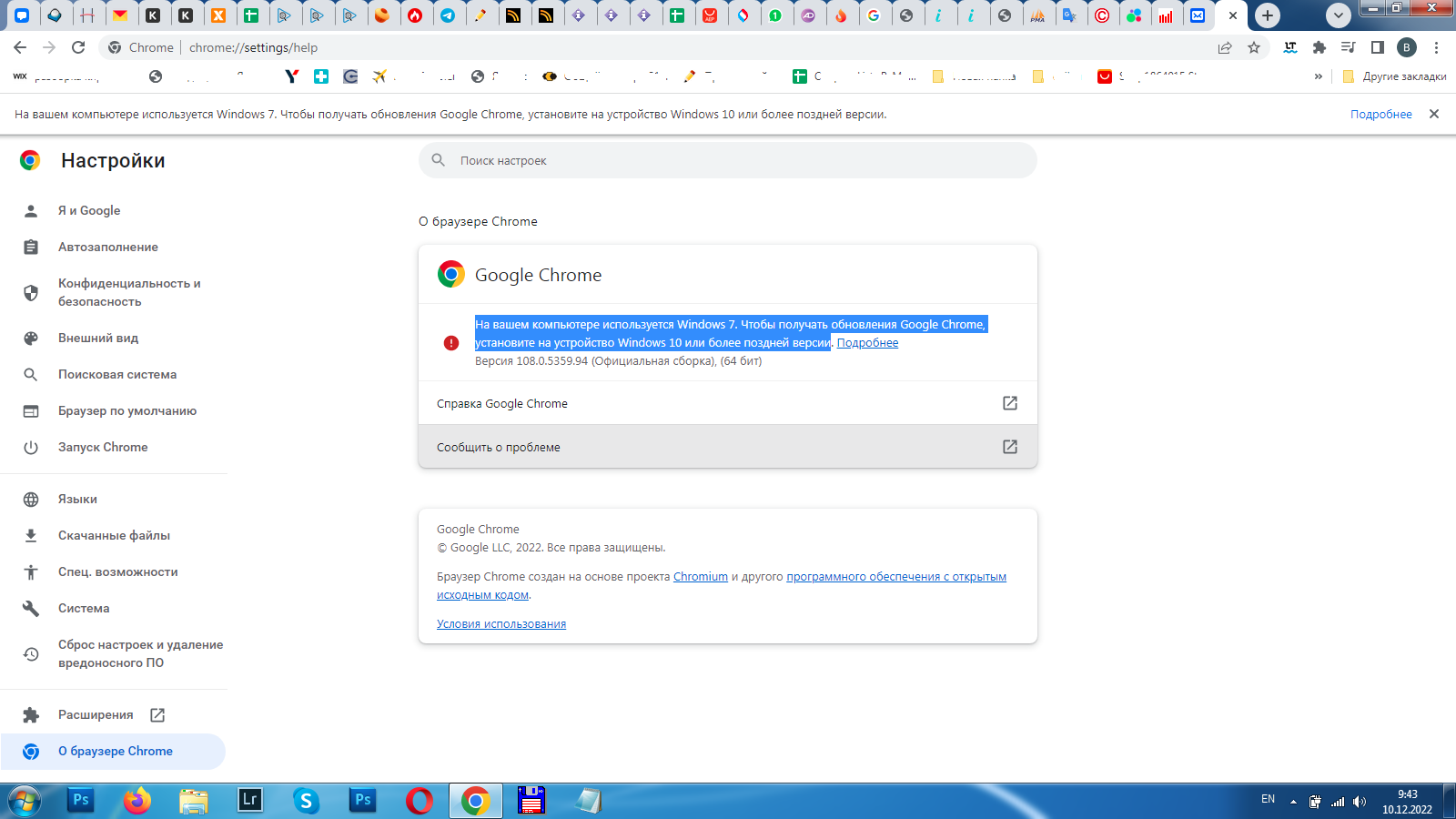Open Windows Explorer folder in taskbar
This screenshot has height=819, width=1456.
point(194,801)
